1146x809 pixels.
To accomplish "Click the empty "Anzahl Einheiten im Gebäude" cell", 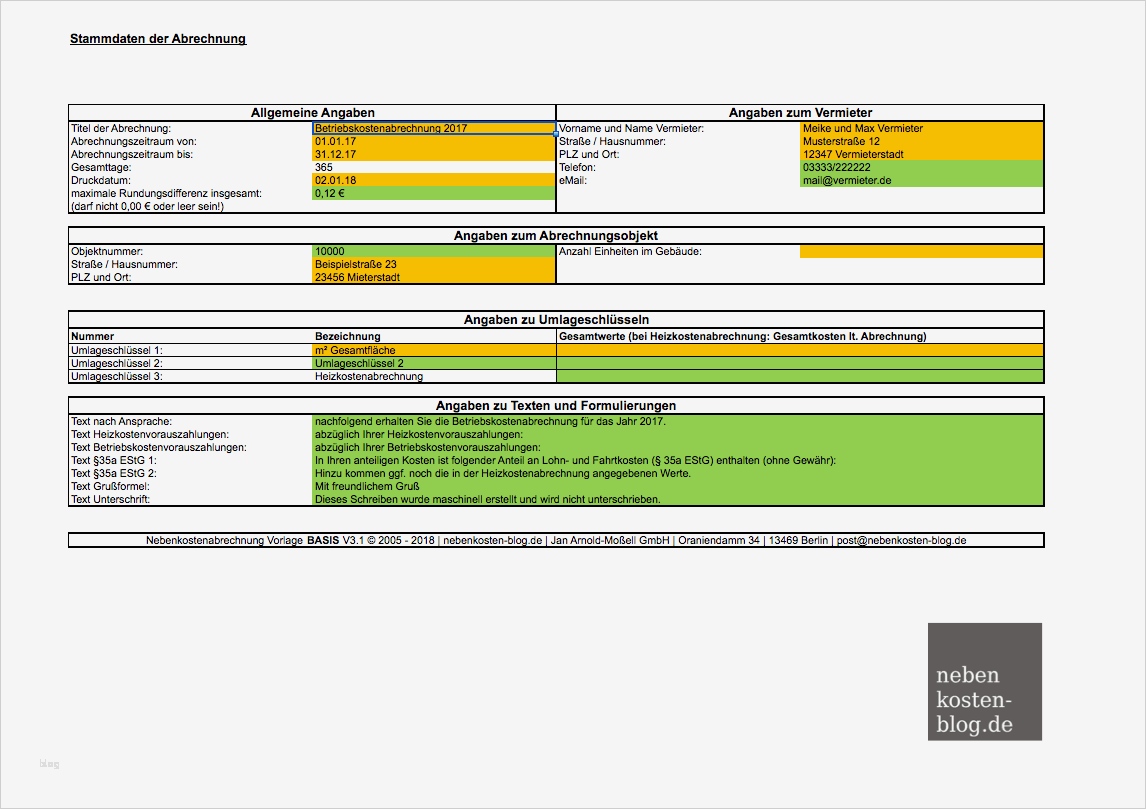I will tap(920, 251).
